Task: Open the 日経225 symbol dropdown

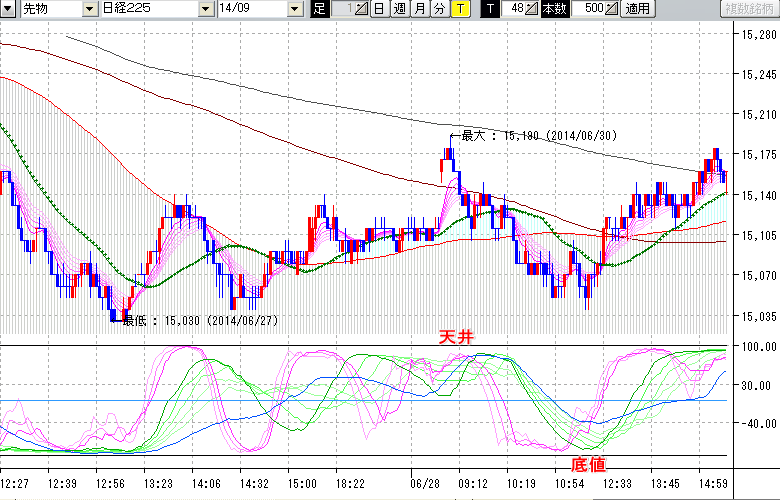Action: [x=205, y=9]
